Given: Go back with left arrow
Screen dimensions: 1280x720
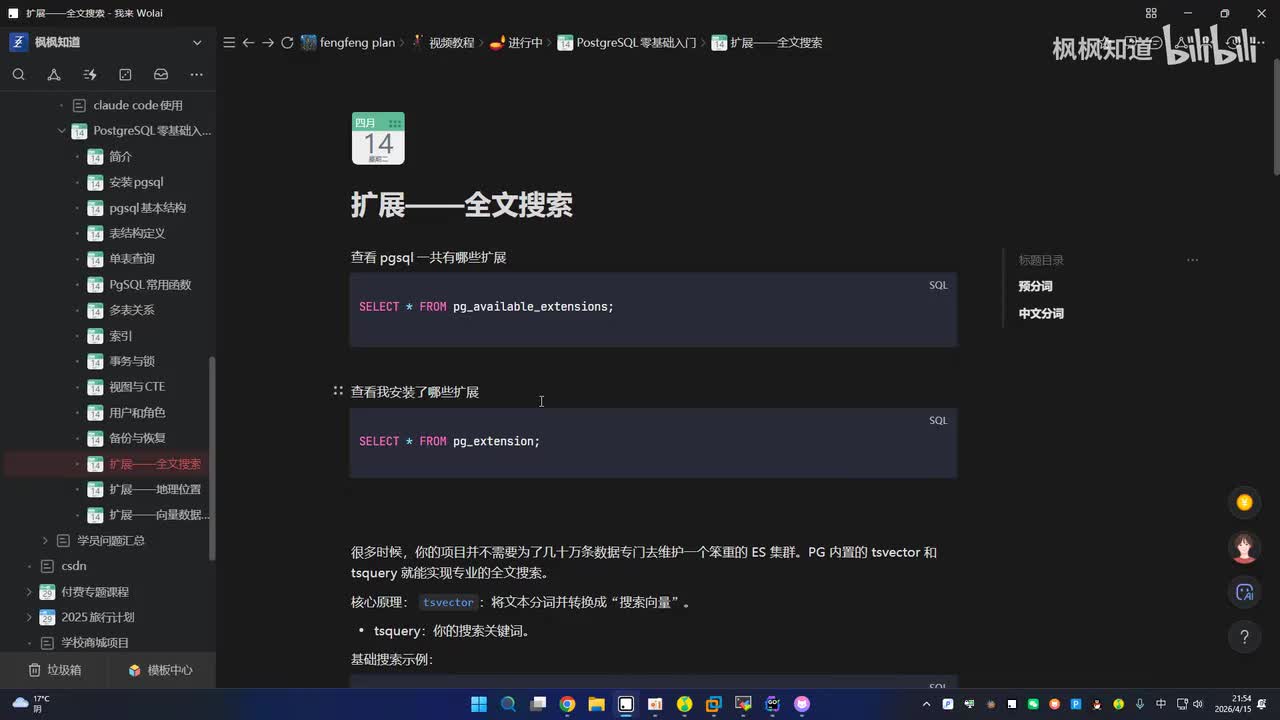Looking at the screenshot, I should [248, 43].
